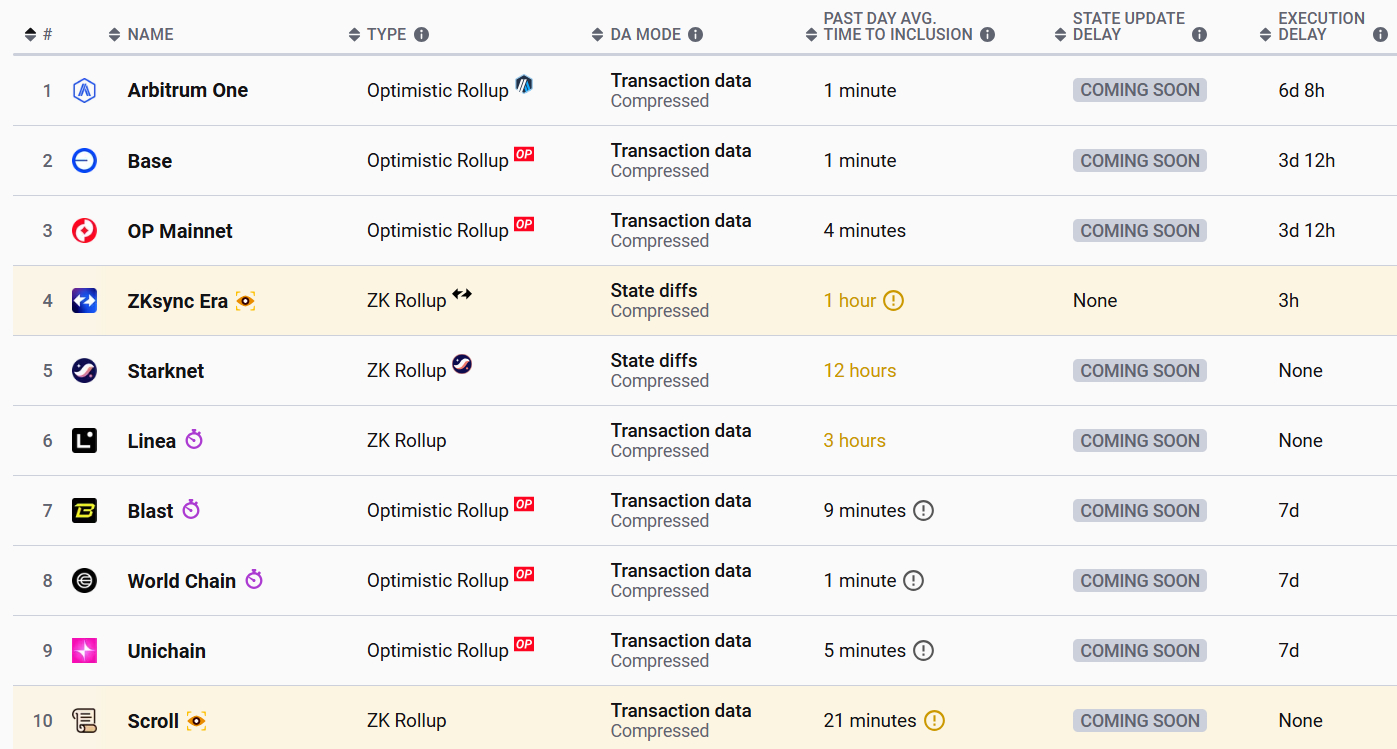Click the DA Mode column info icon
This screenshot has height=749, width=1397.
pos(695,35)
